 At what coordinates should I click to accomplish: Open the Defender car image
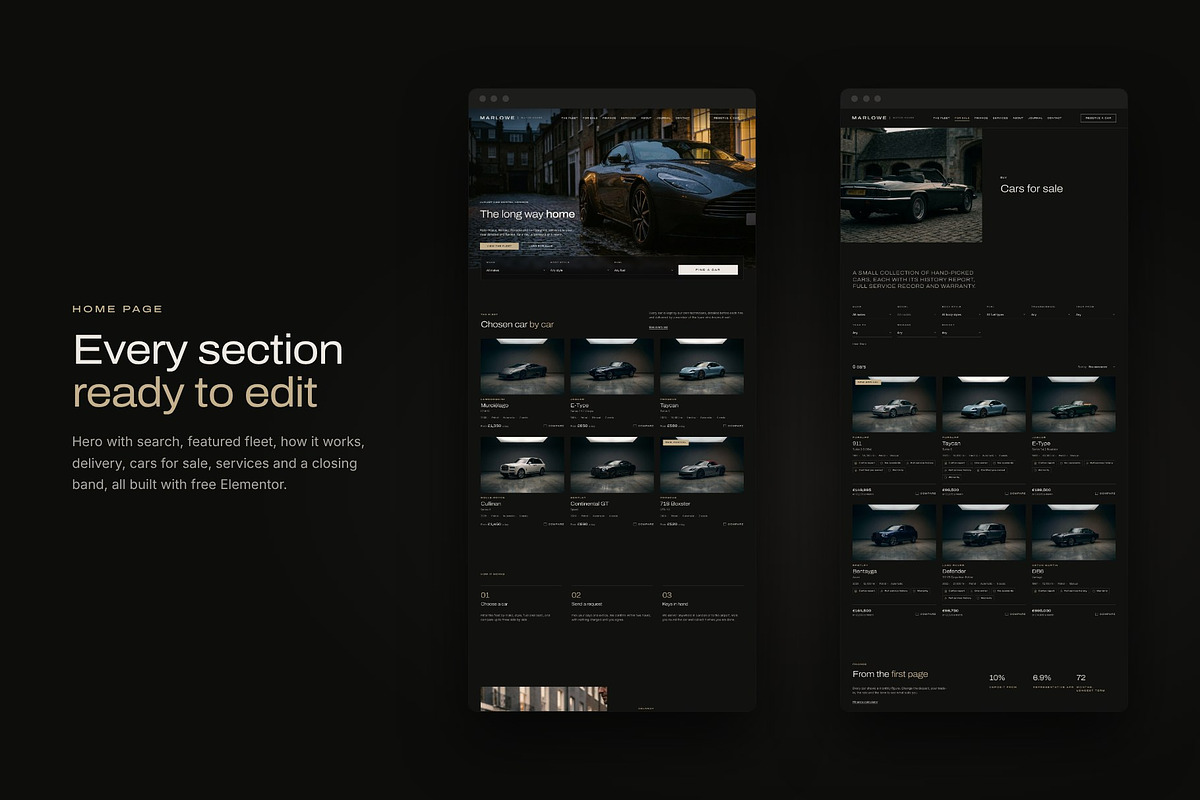click(984, 532)
